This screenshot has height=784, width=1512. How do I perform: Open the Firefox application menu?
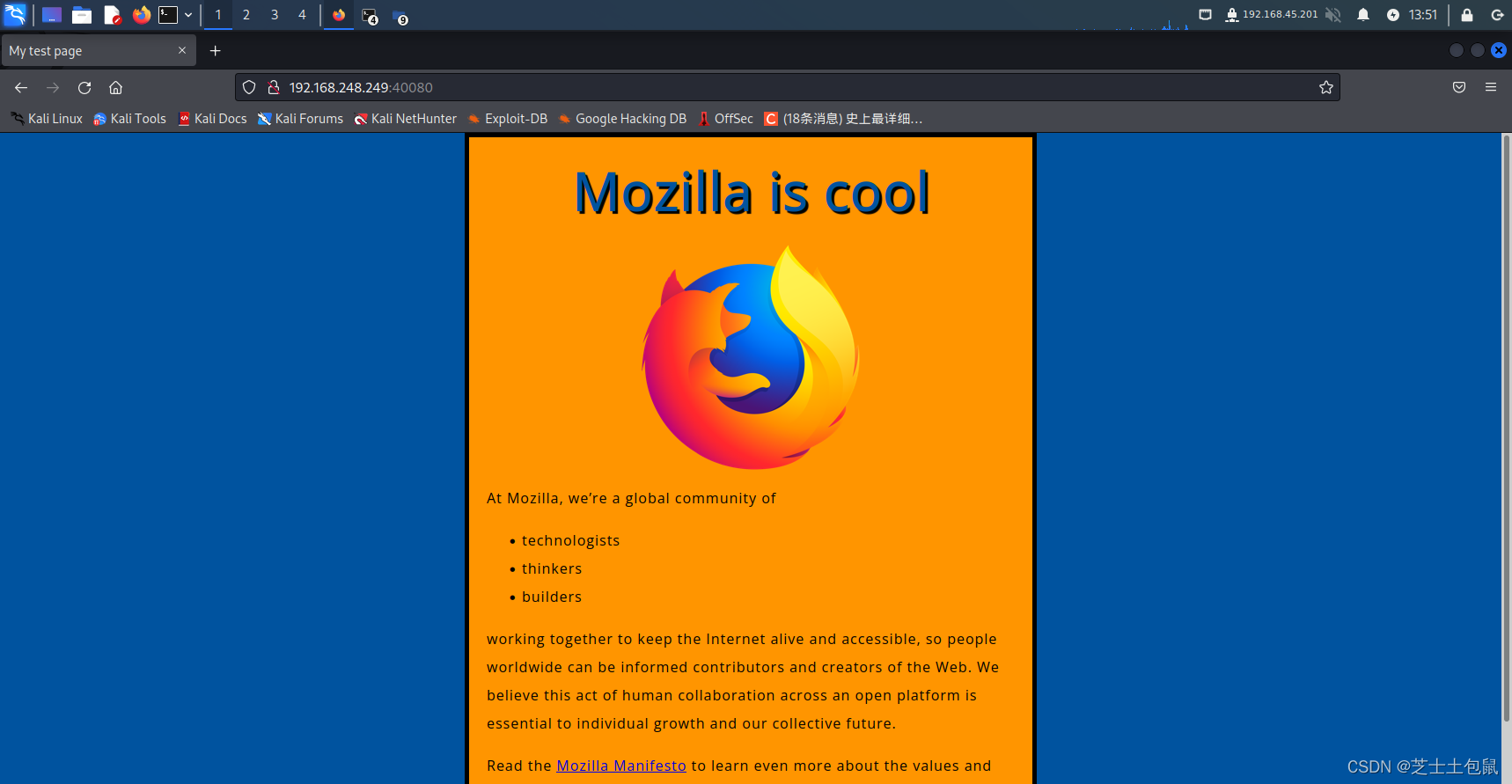point(1491,87)
